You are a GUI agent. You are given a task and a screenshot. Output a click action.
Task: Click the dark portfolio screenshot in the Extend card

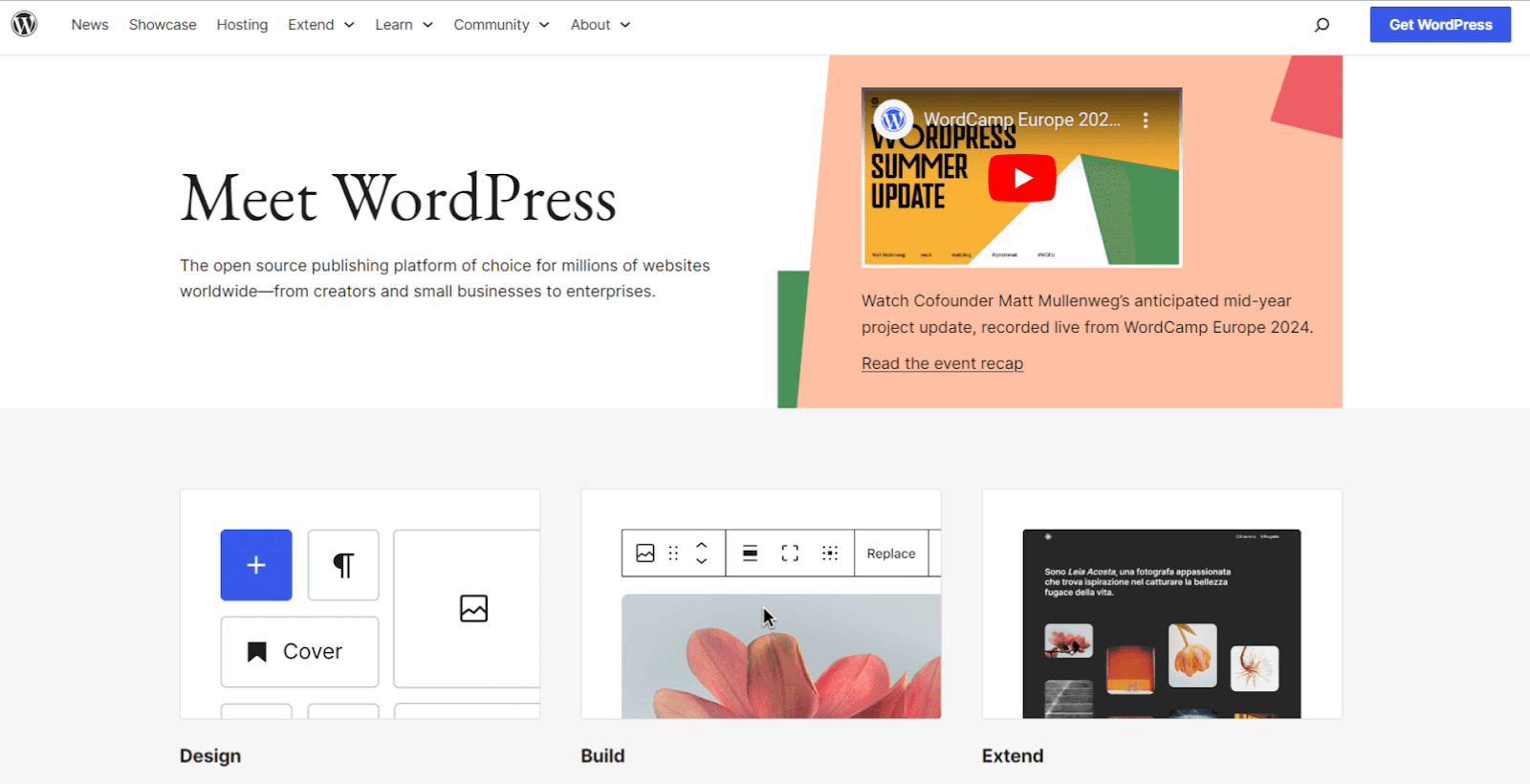1162,623
